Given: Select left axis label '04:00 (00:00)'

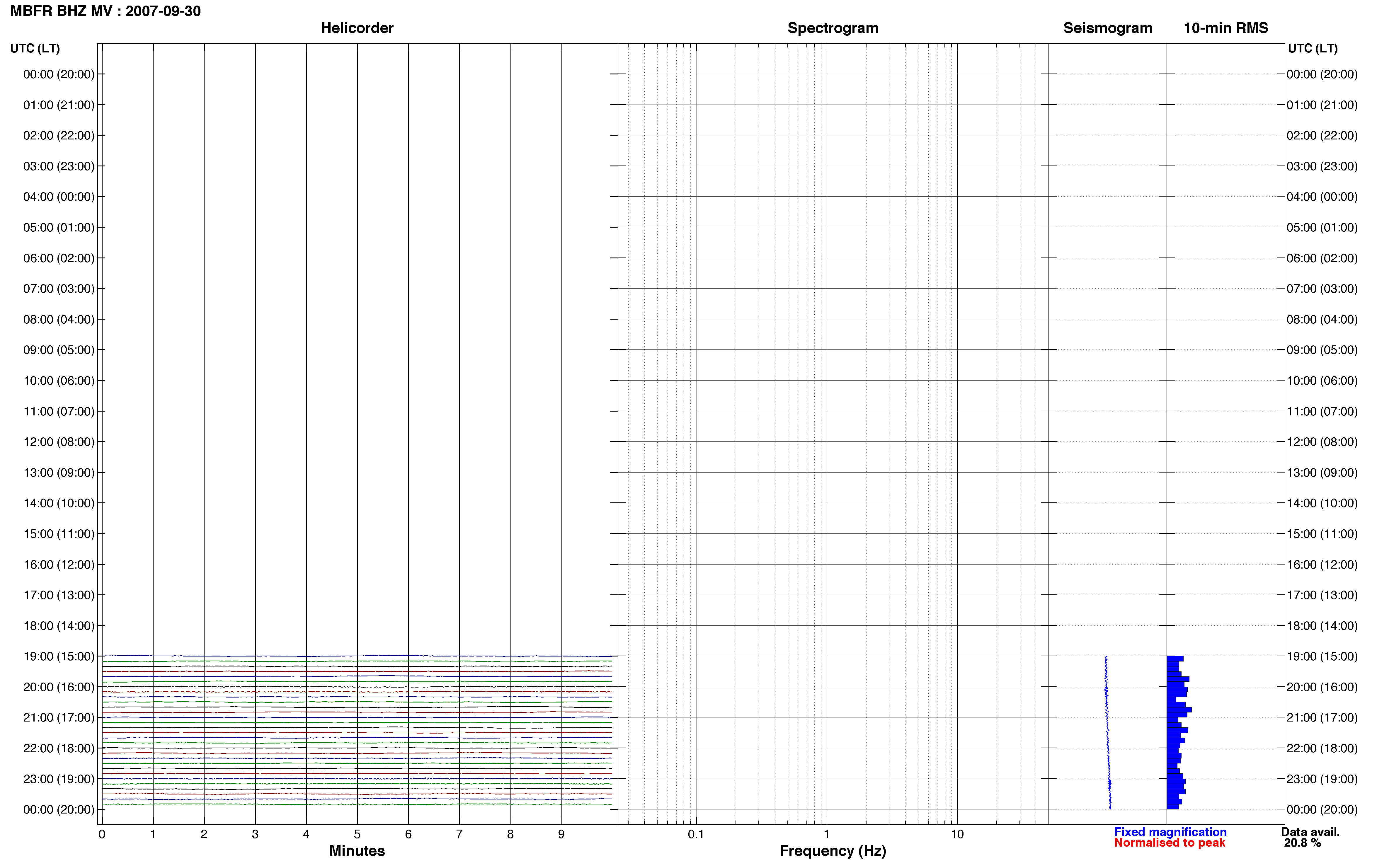Looking at the screenshot, I should point(59,197).
